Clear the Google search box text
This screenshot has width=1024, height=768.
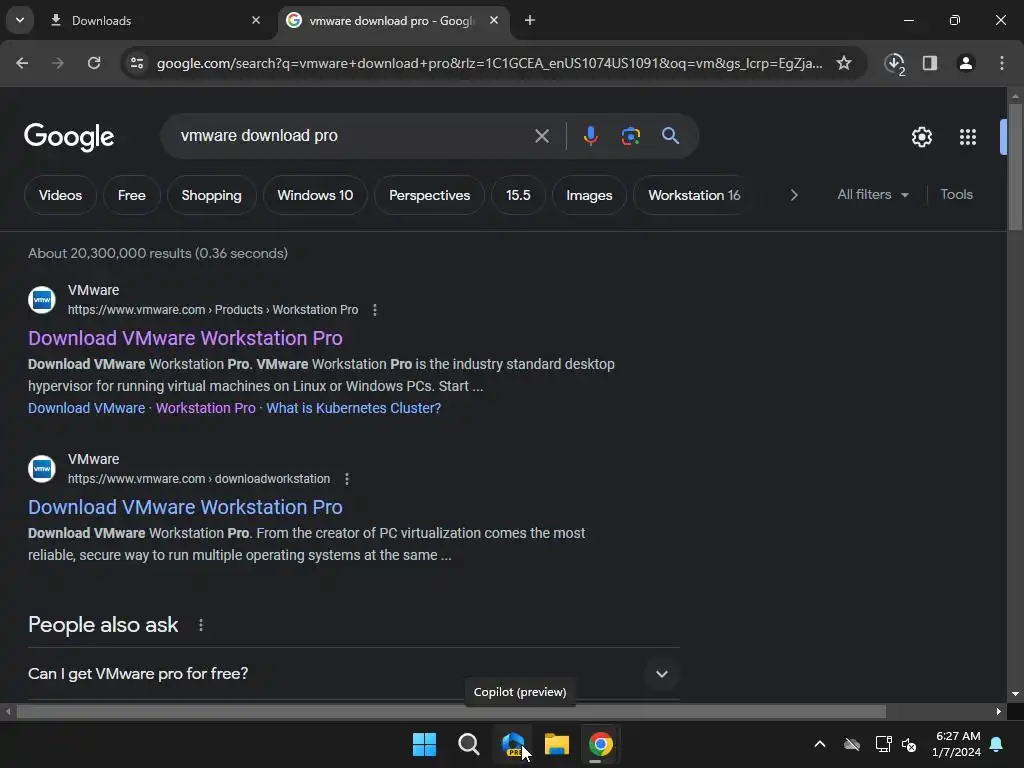click(541, 136)
